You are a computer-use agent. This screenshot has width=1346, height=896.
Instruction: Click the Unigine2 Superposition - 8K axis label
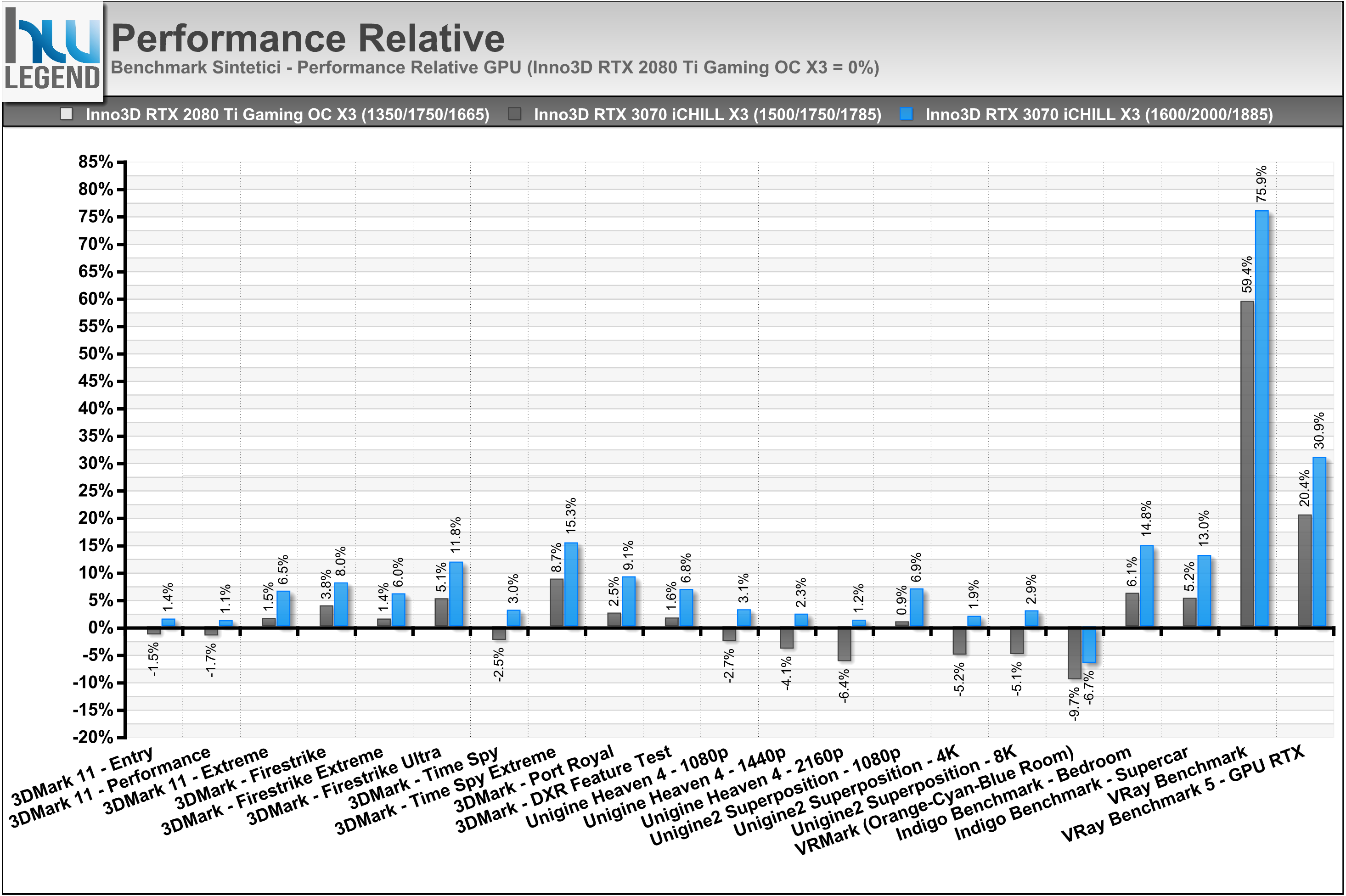coord(904,790)
